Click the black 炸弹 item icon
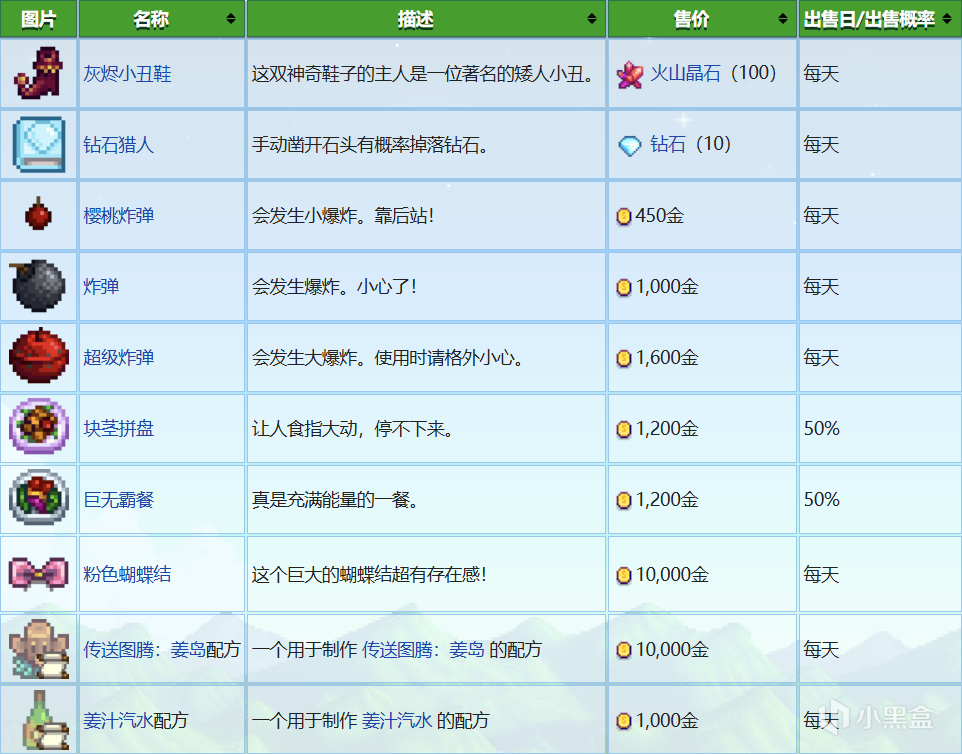 click(37, 286)
